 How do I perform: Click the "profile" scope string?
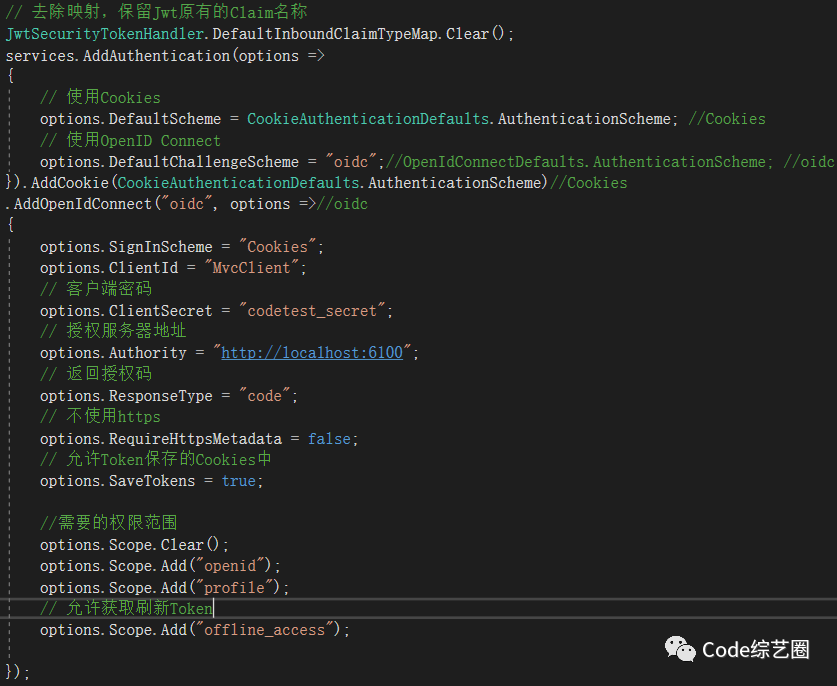click(x=234, y=588)
